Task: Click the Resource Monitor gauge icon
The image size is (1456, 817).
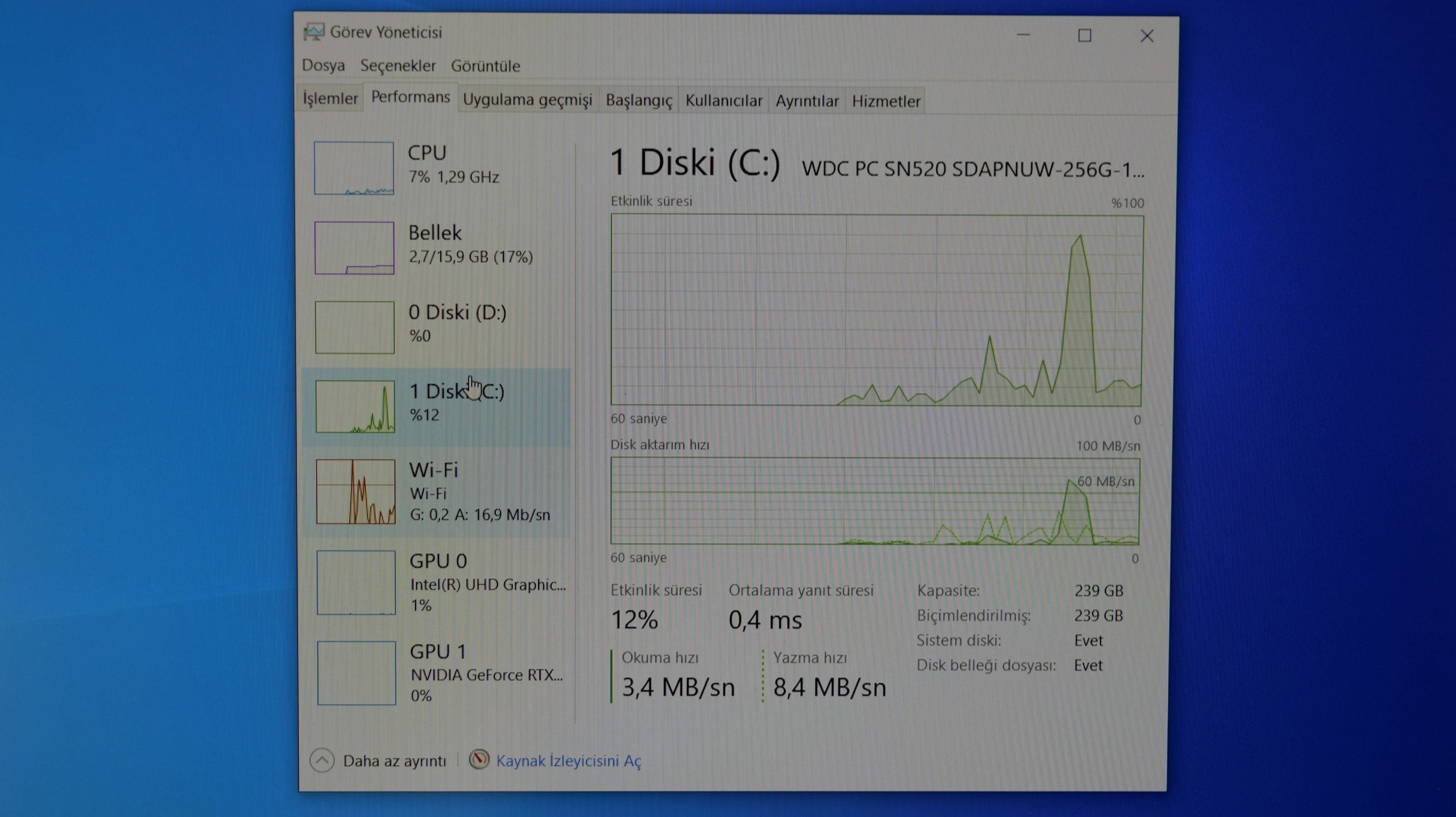Action: point(479,760)
